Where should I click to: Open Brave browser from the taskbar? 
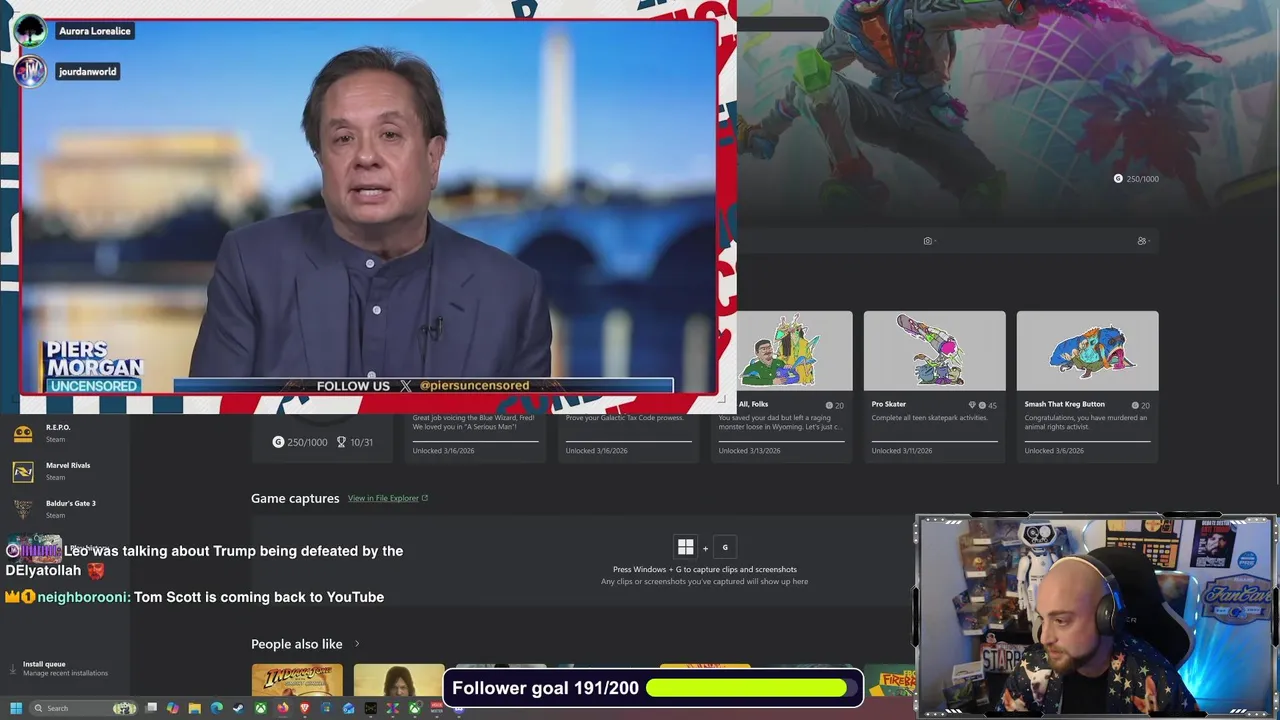click(305, 708)
